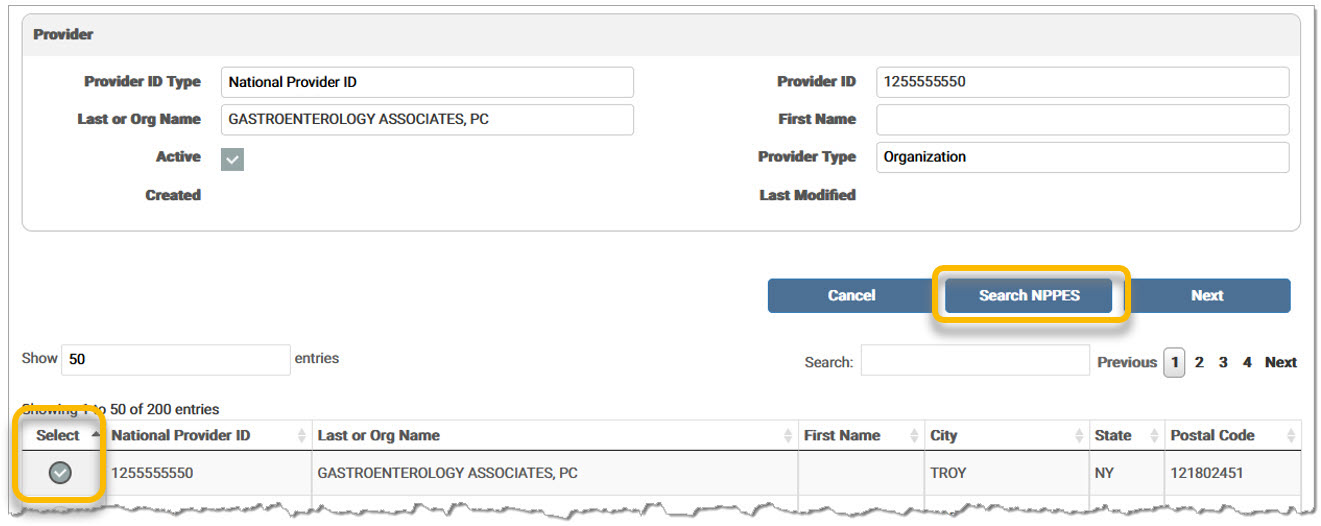Click into the First Name field
Image resolution: width=1321 pixels, height=526 pixels.
click(x=1083, y=120)
